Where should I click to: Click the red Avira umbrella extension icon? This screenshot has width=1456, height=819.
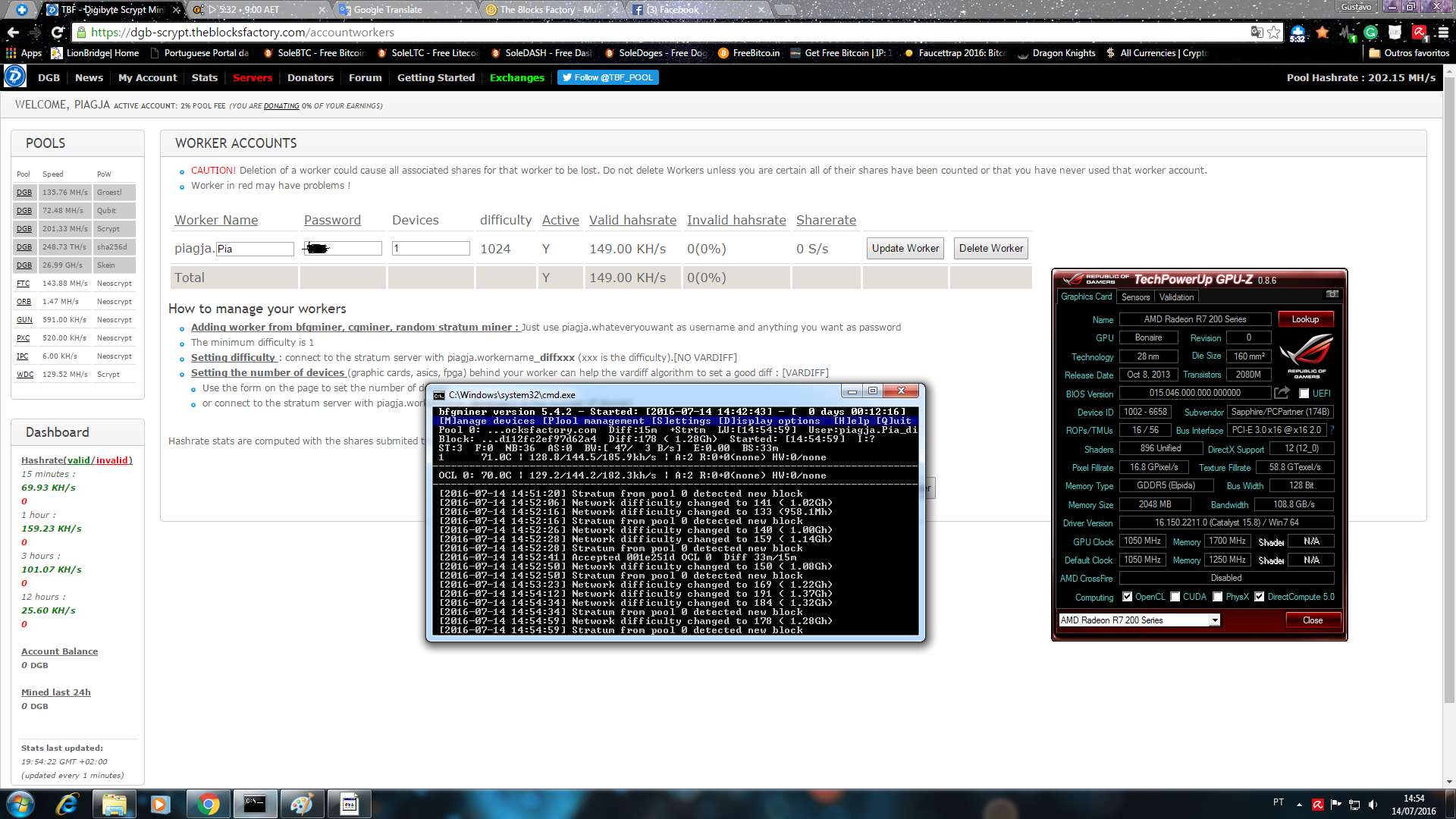point(1420,33)
